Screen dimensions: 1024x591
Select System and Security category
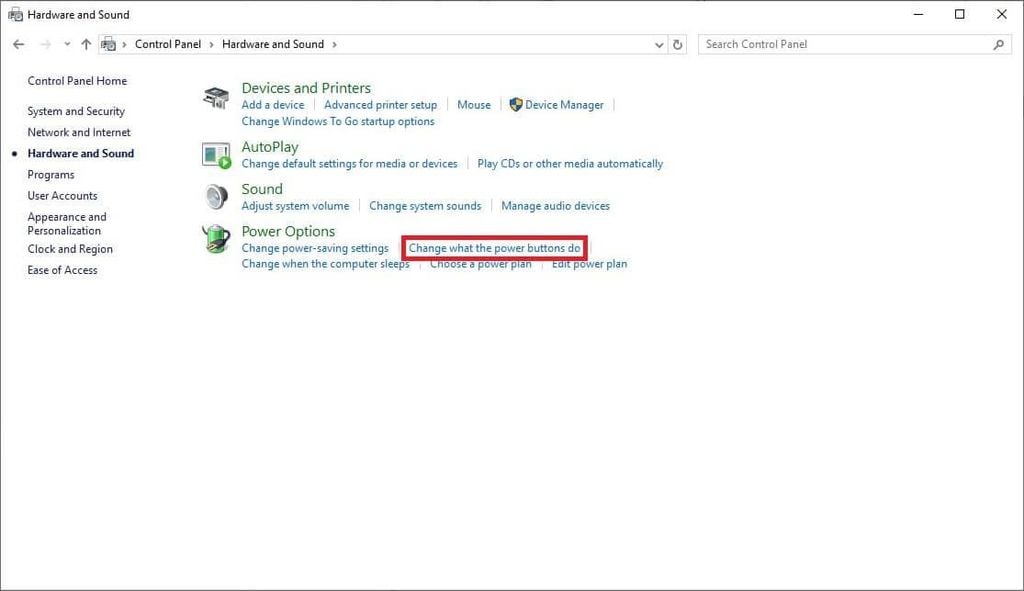pos(76,111)
